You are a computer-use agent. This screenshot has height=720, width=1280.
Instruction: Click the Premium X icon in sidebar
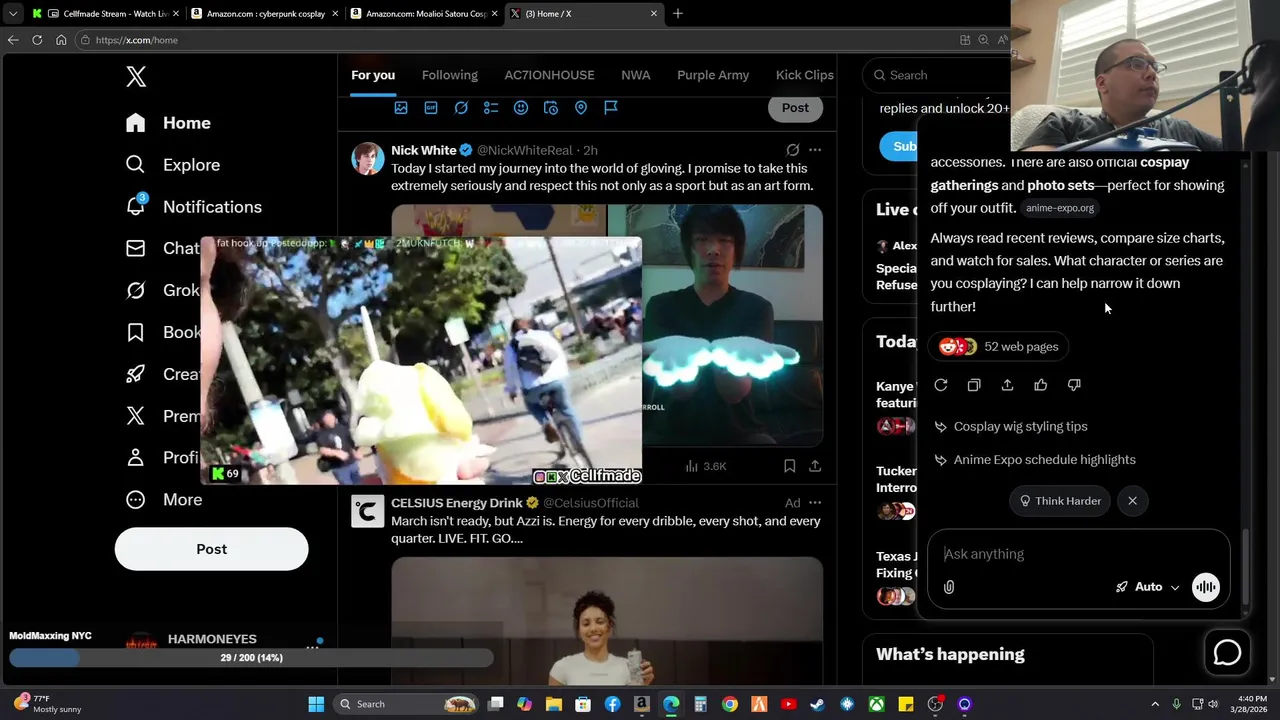pyautogui.click(x=136, y=416)
